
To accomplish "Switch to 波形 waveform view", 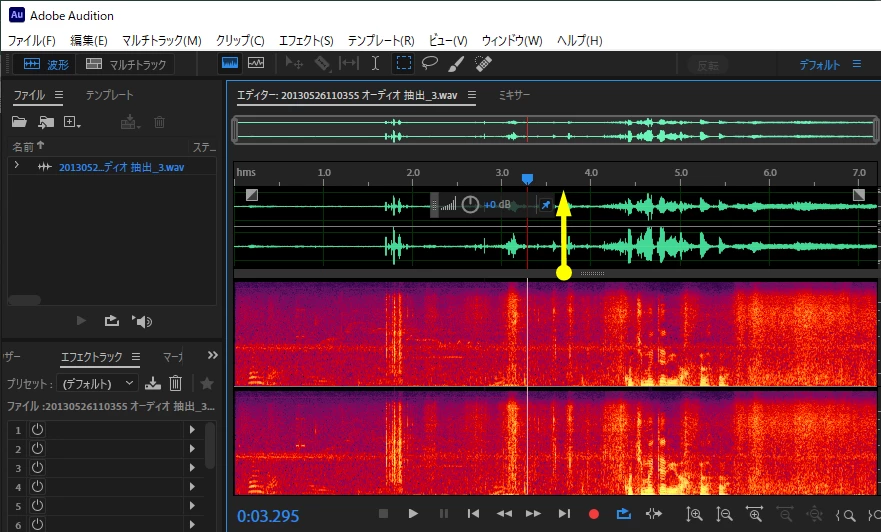I will [x=46, y=65].
